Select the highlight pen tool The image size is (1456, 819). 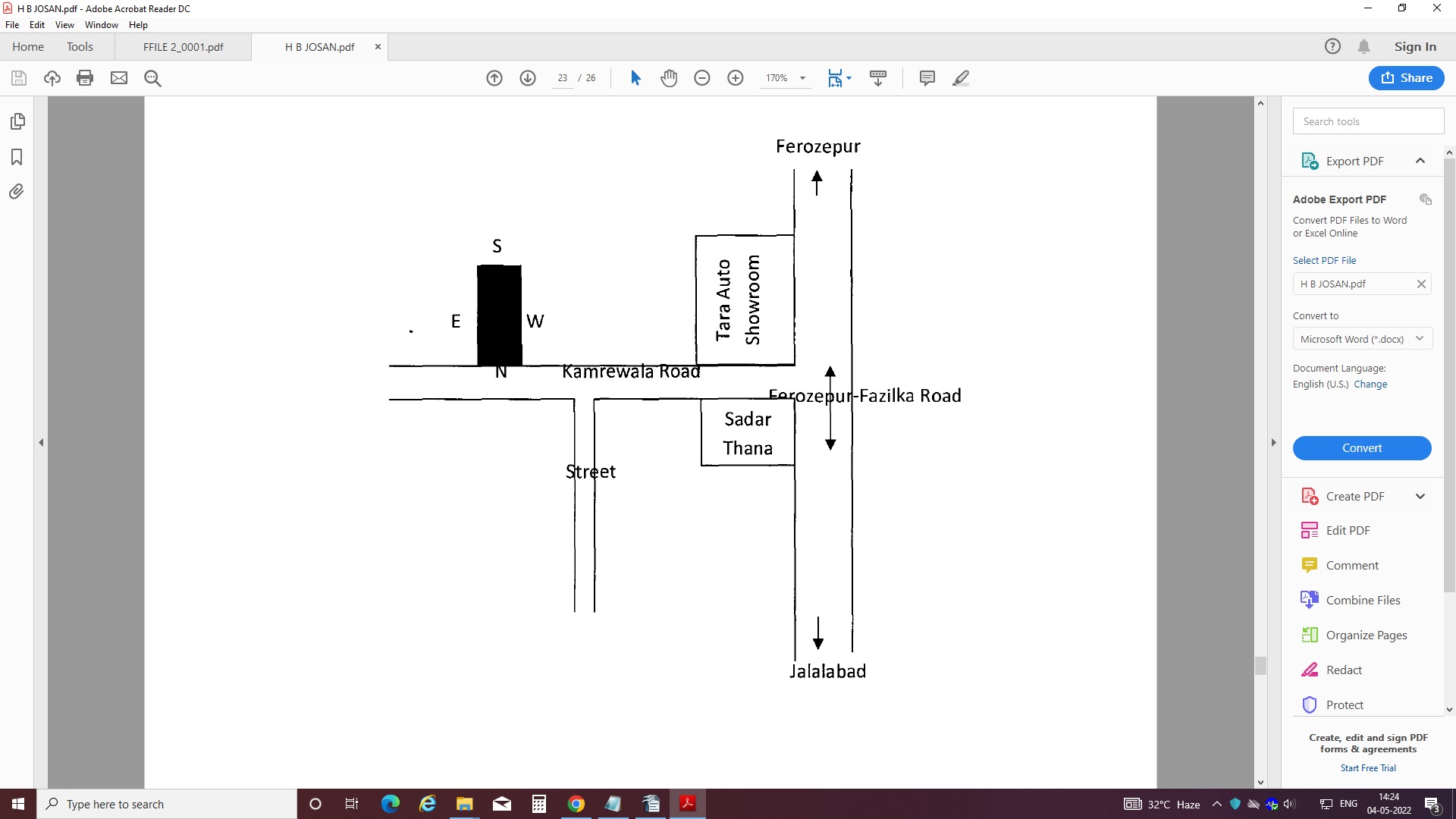pos(961,78)
